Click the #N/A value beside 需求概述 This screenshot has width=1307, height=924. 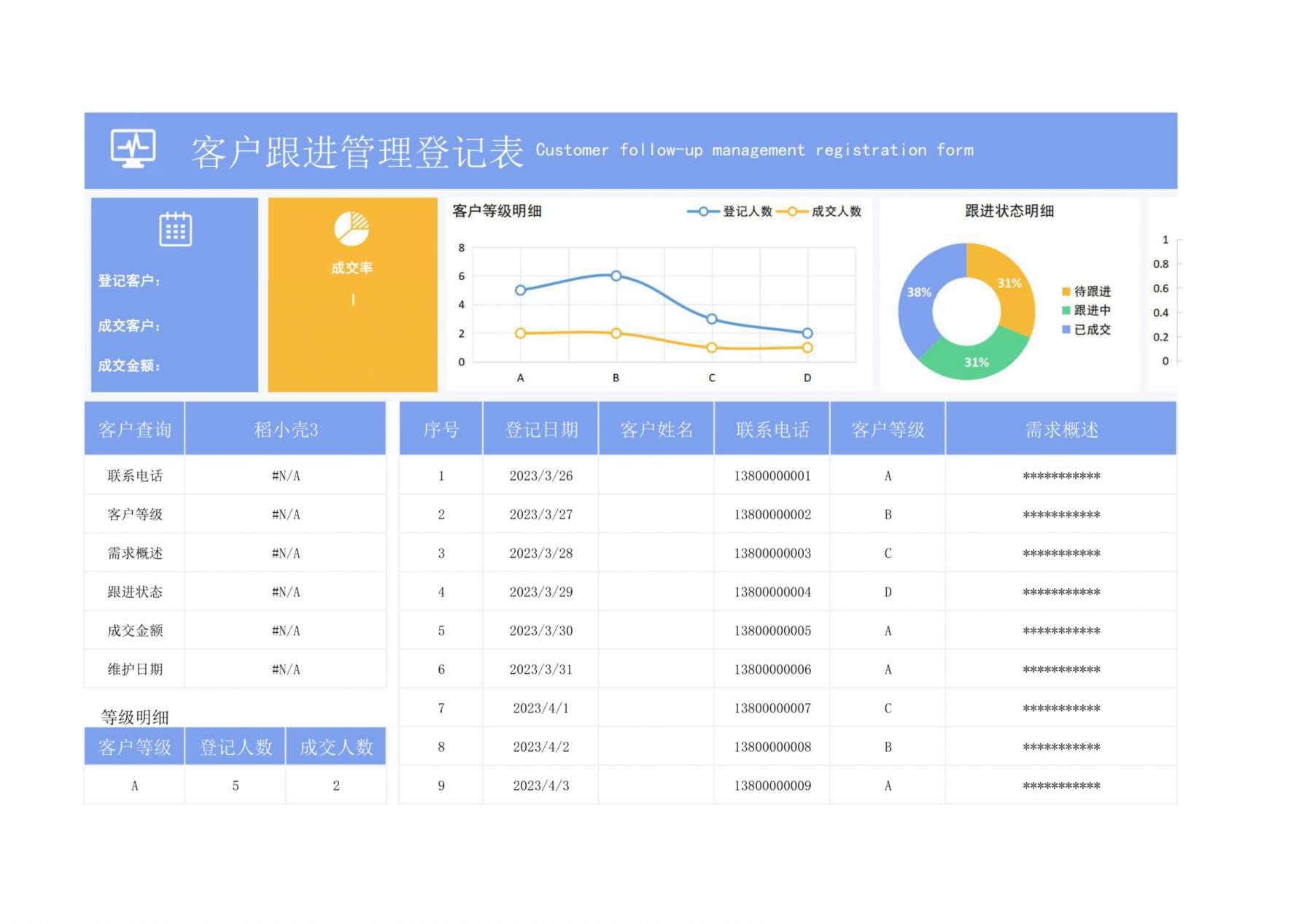click(286, 553)
